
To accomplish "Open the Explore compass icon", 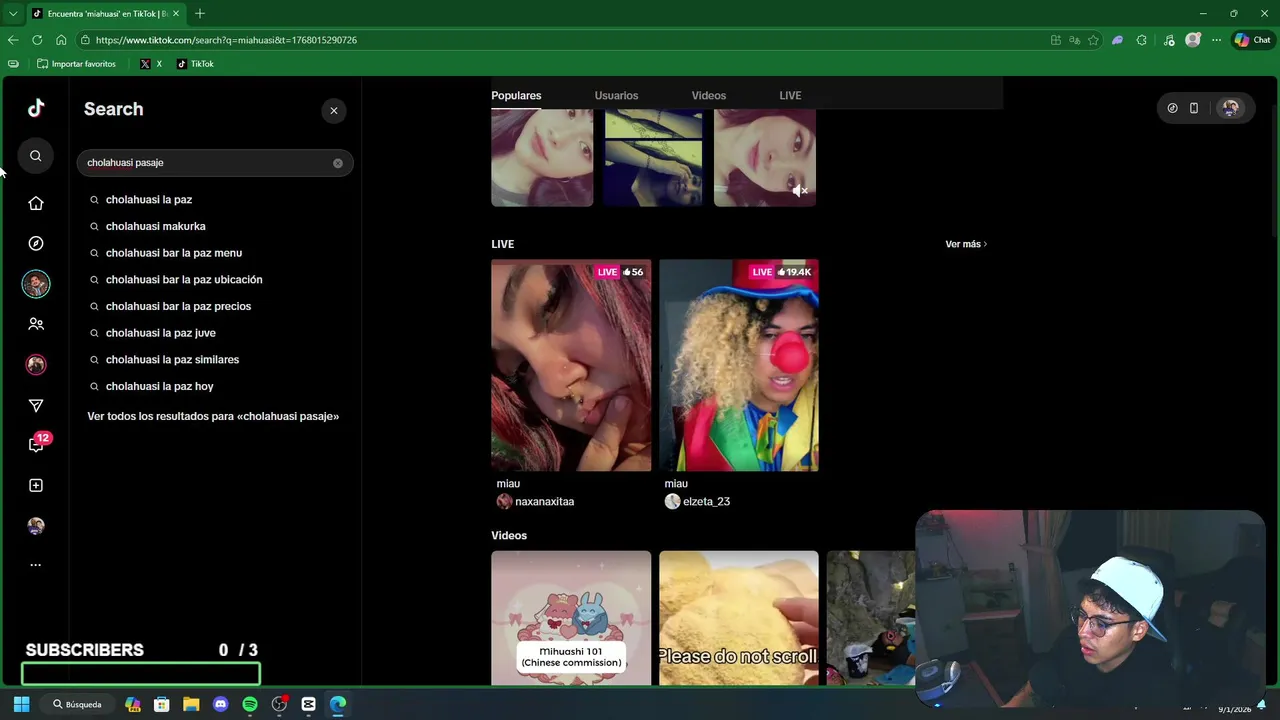I will (36, 243).
